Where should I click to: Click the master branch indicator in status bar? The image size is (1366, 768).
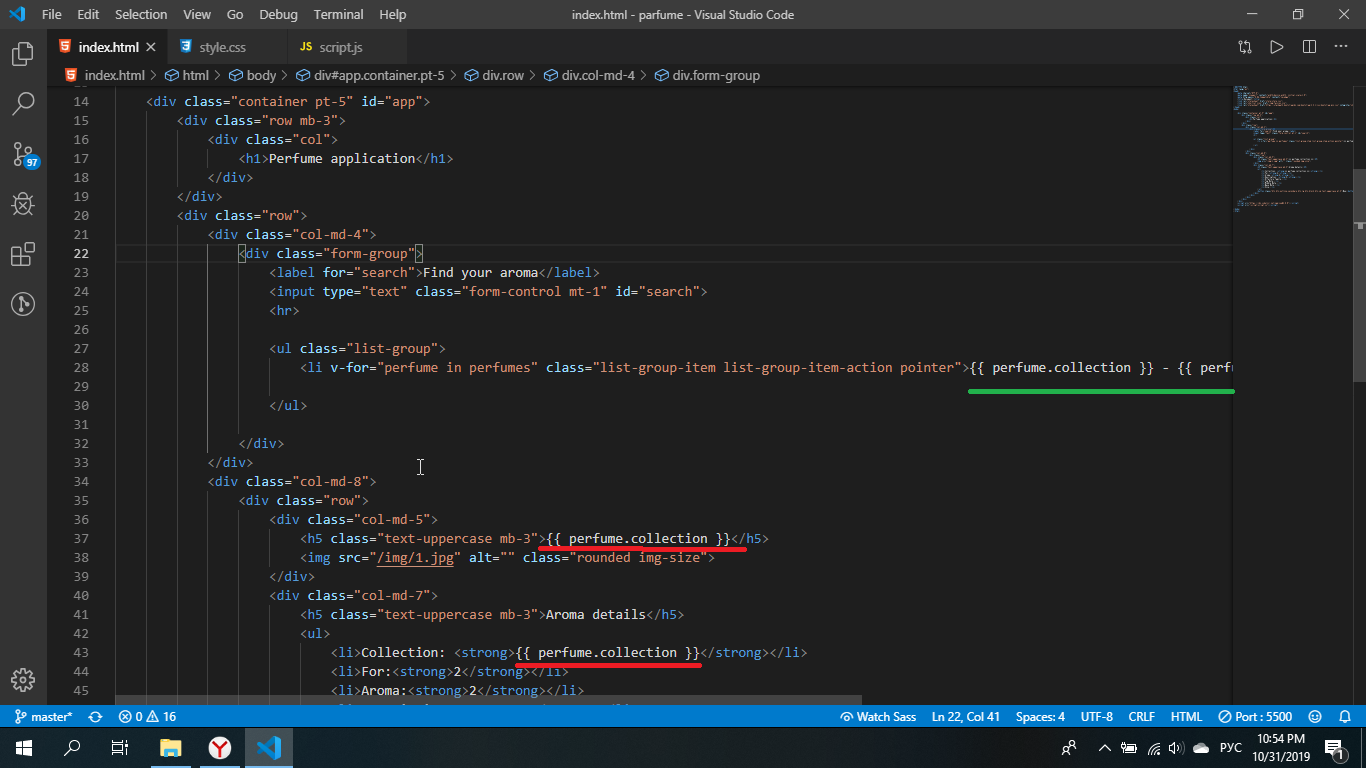pos(44,717)
